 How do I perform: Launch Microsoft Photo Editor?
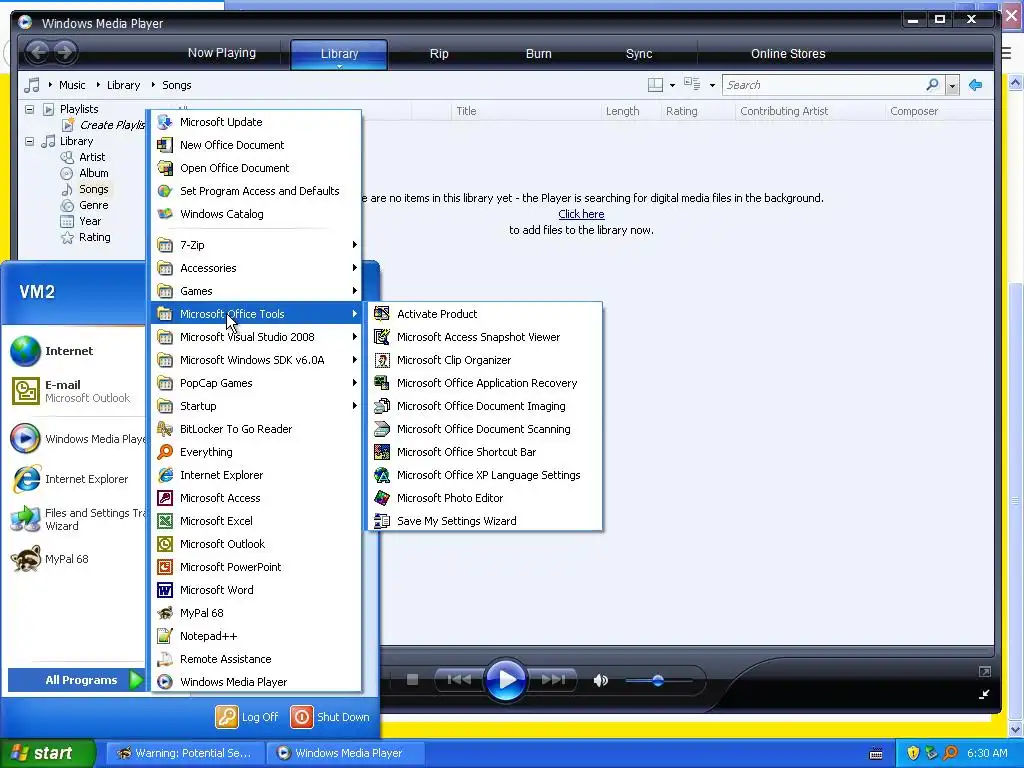[485, 498]
